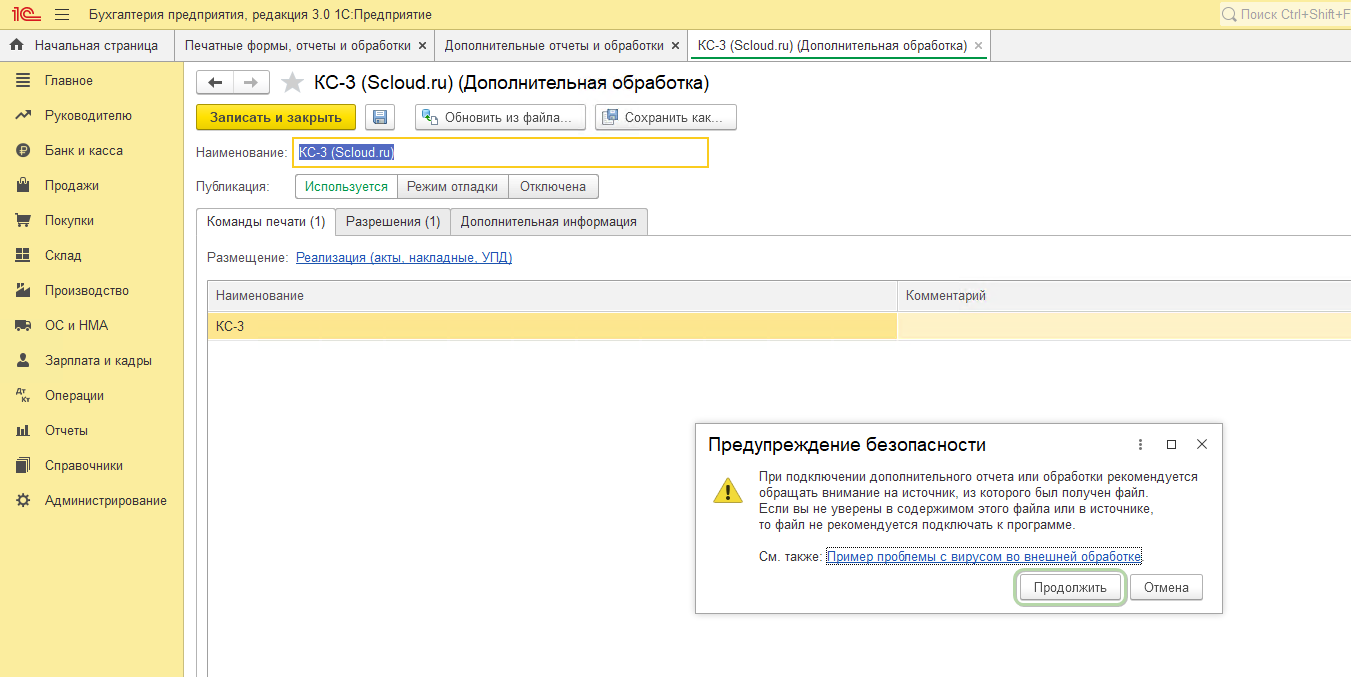The width and height of the screenshot is (1351, 677).
Task: Click the Покупки cart icon
Action: (23, 220)
